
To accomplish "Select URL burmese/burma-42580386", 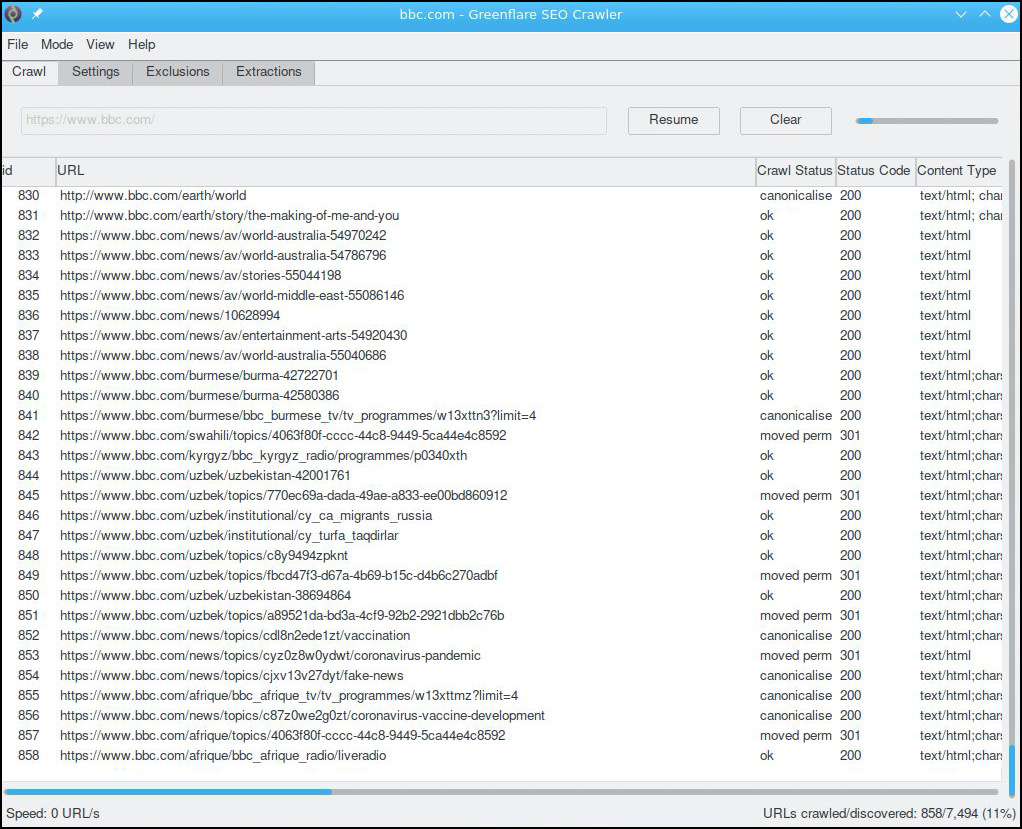I will click(x=199, y=395).
